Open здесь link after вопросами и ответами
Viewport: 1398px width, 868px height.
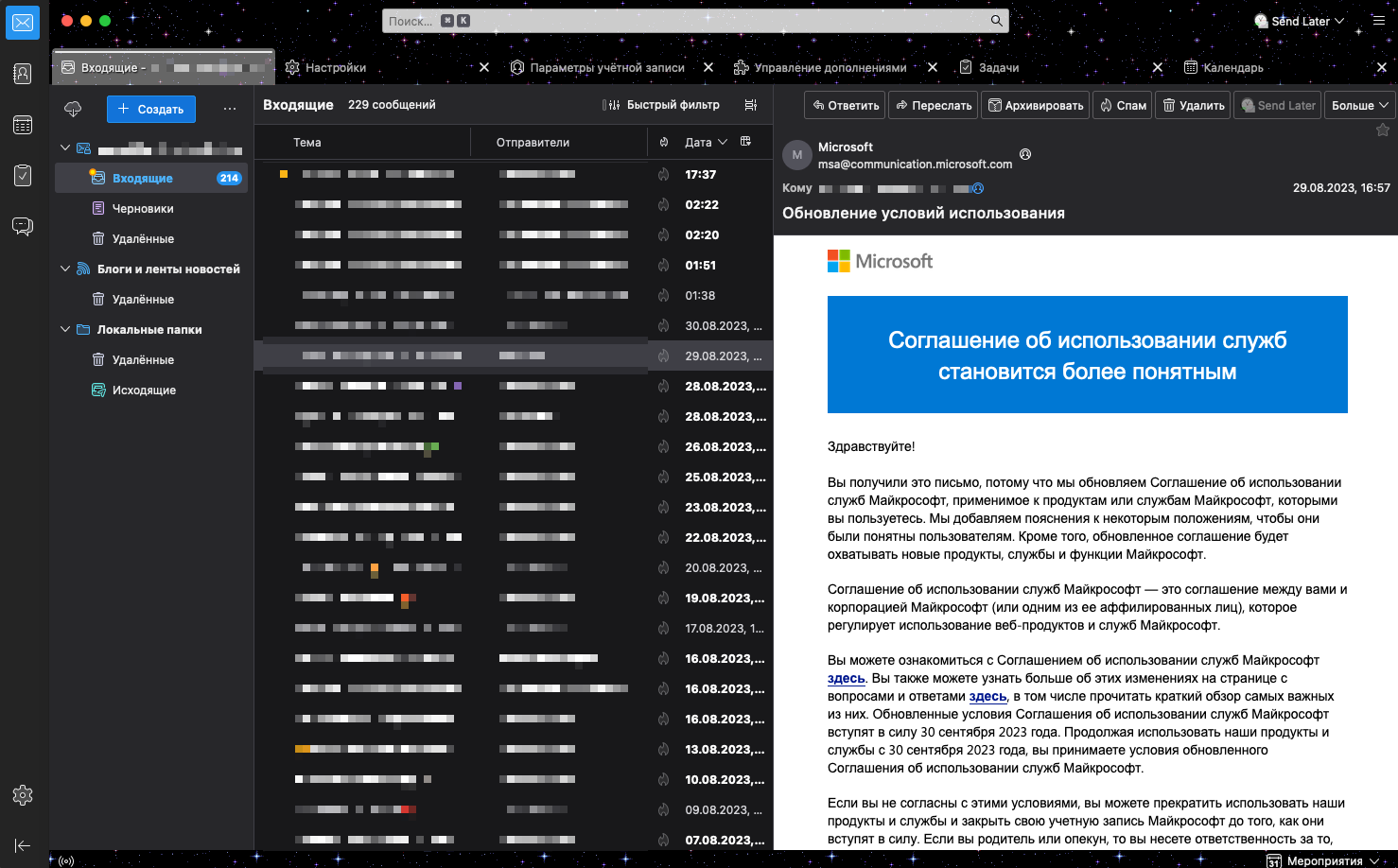click(x=987, y=696)
